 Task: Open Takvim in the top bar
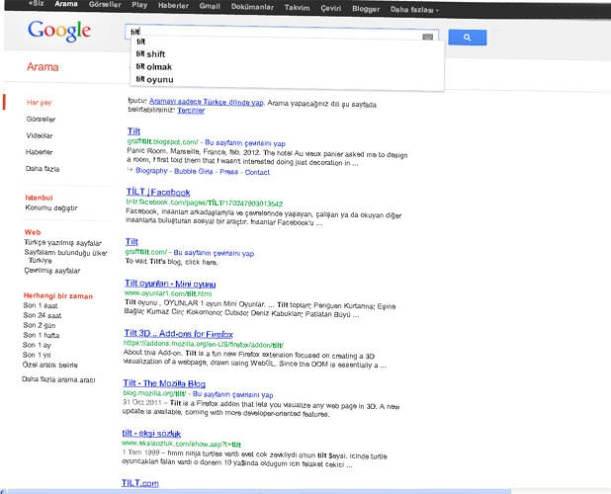[x=297, y=7]
